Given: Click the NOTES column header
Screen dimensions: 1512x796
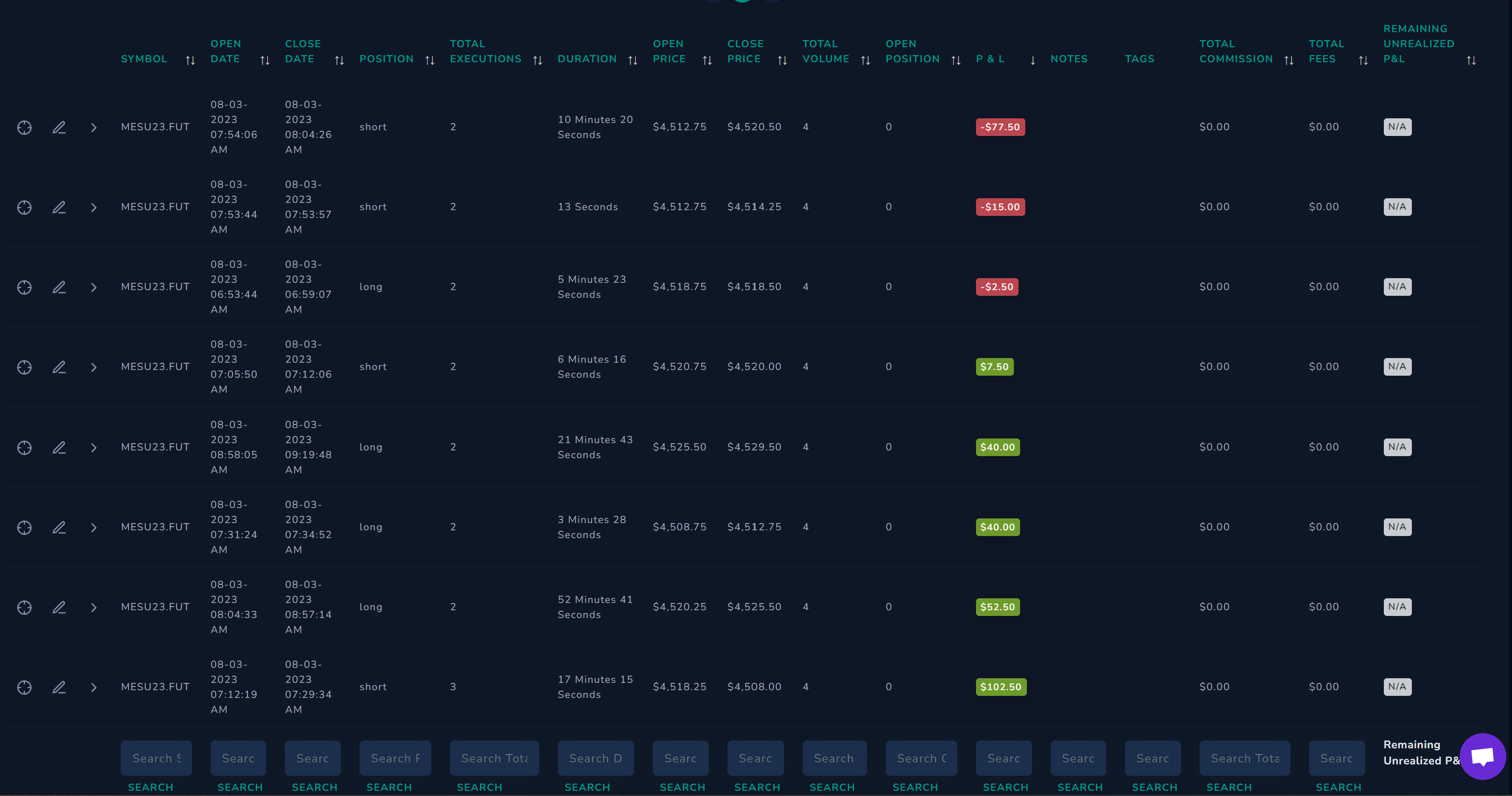Looking at the screenshot, I should tap(1069, 59).
